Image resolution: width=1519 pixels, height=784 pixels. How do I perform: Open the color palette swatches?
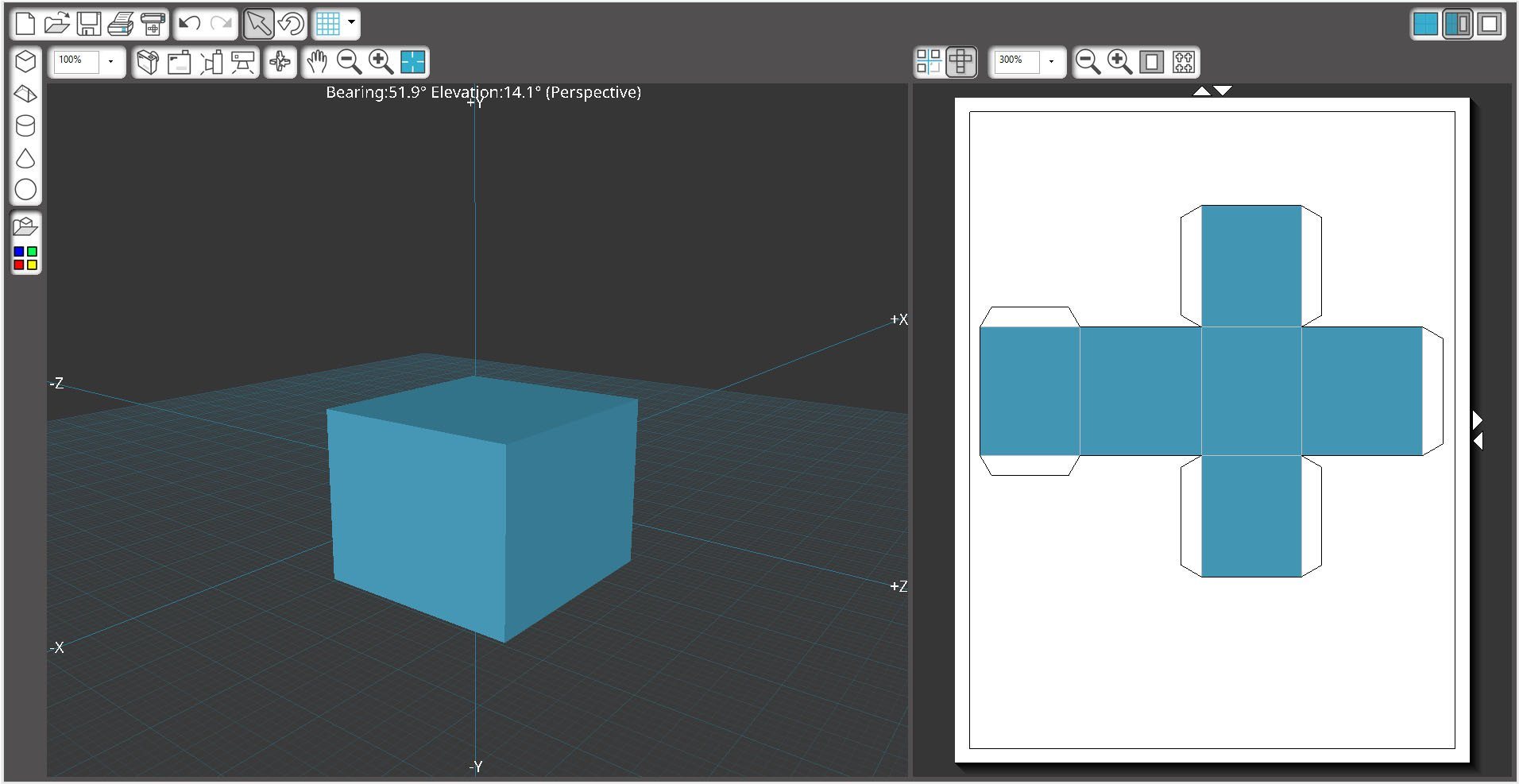point(25,258)
